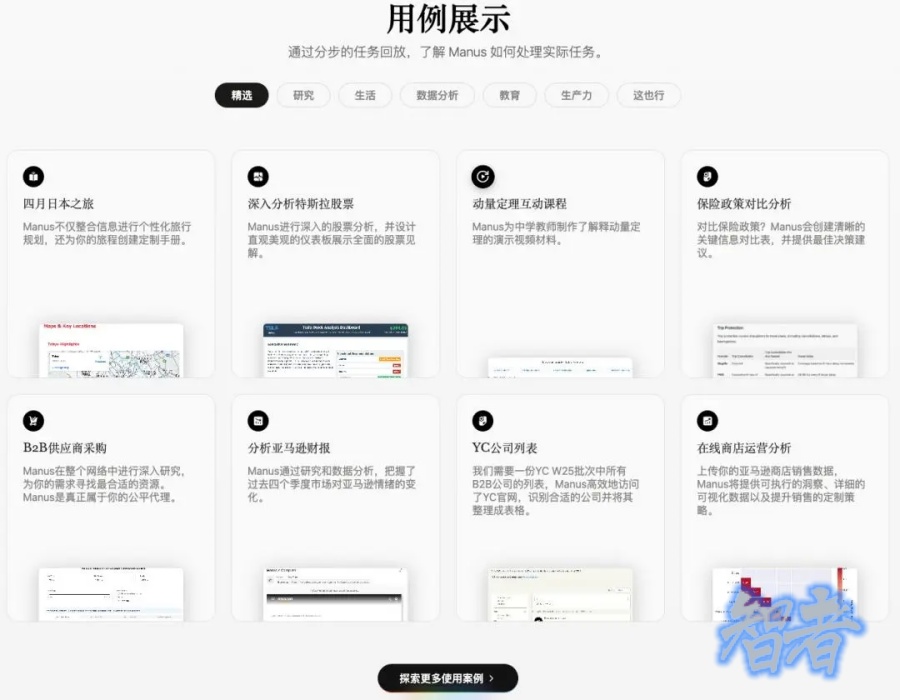Open the 这也行 category tab
Viewport: 900px width, 700px height.
pyautogui.click(x=648, y=96)
